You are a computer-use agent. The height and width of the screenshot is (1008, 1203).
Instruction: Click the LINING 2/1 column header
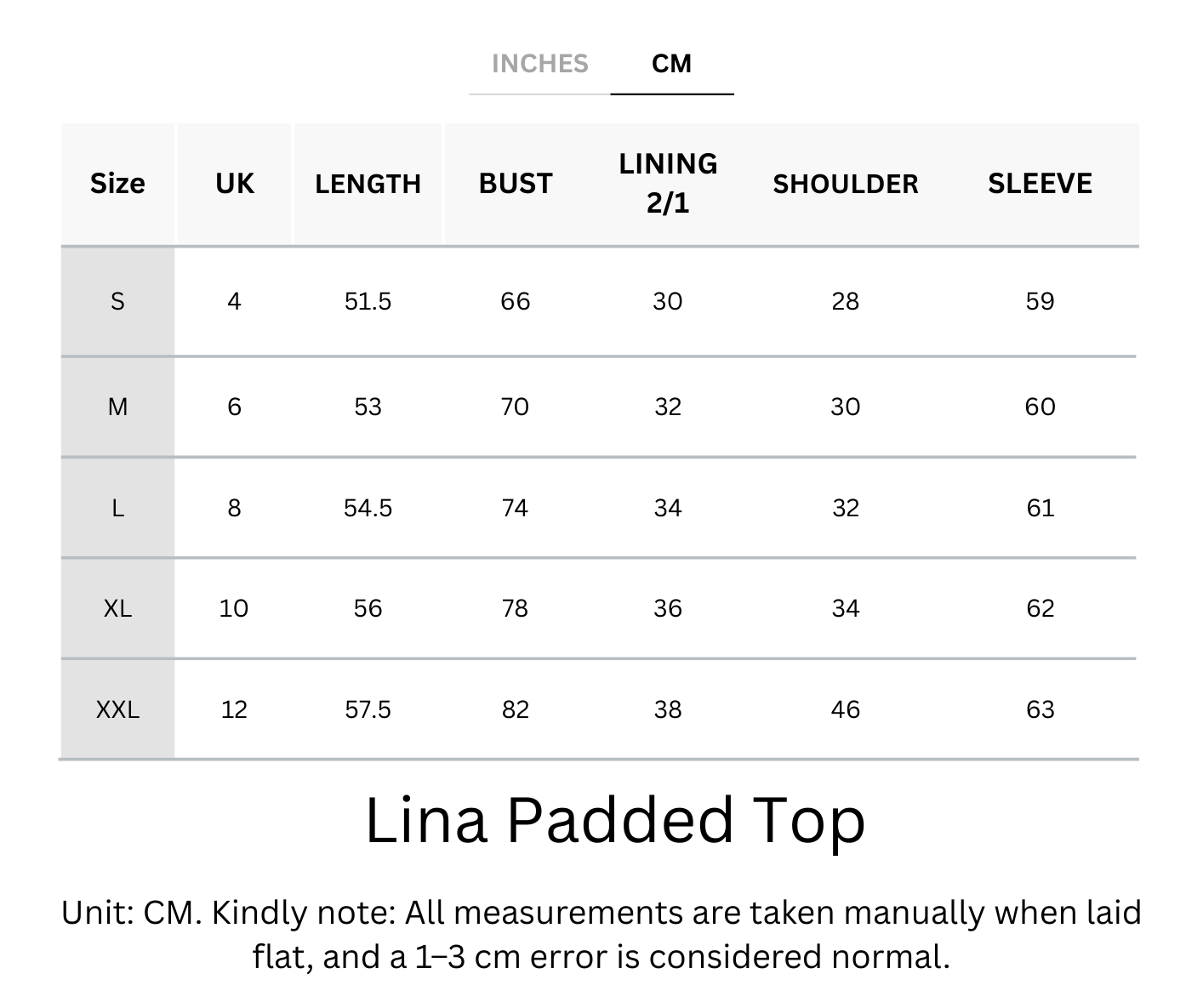click(x=668, y=184)
